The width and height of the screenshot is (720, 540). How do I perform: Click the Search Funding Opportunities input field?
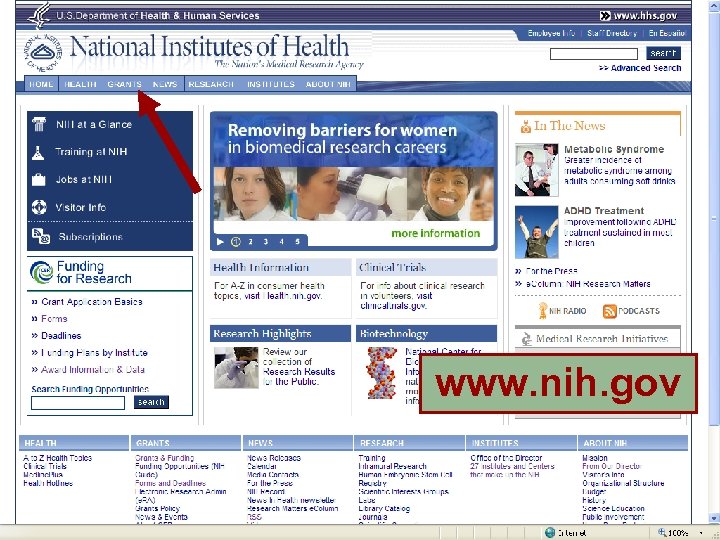point(78,403)
